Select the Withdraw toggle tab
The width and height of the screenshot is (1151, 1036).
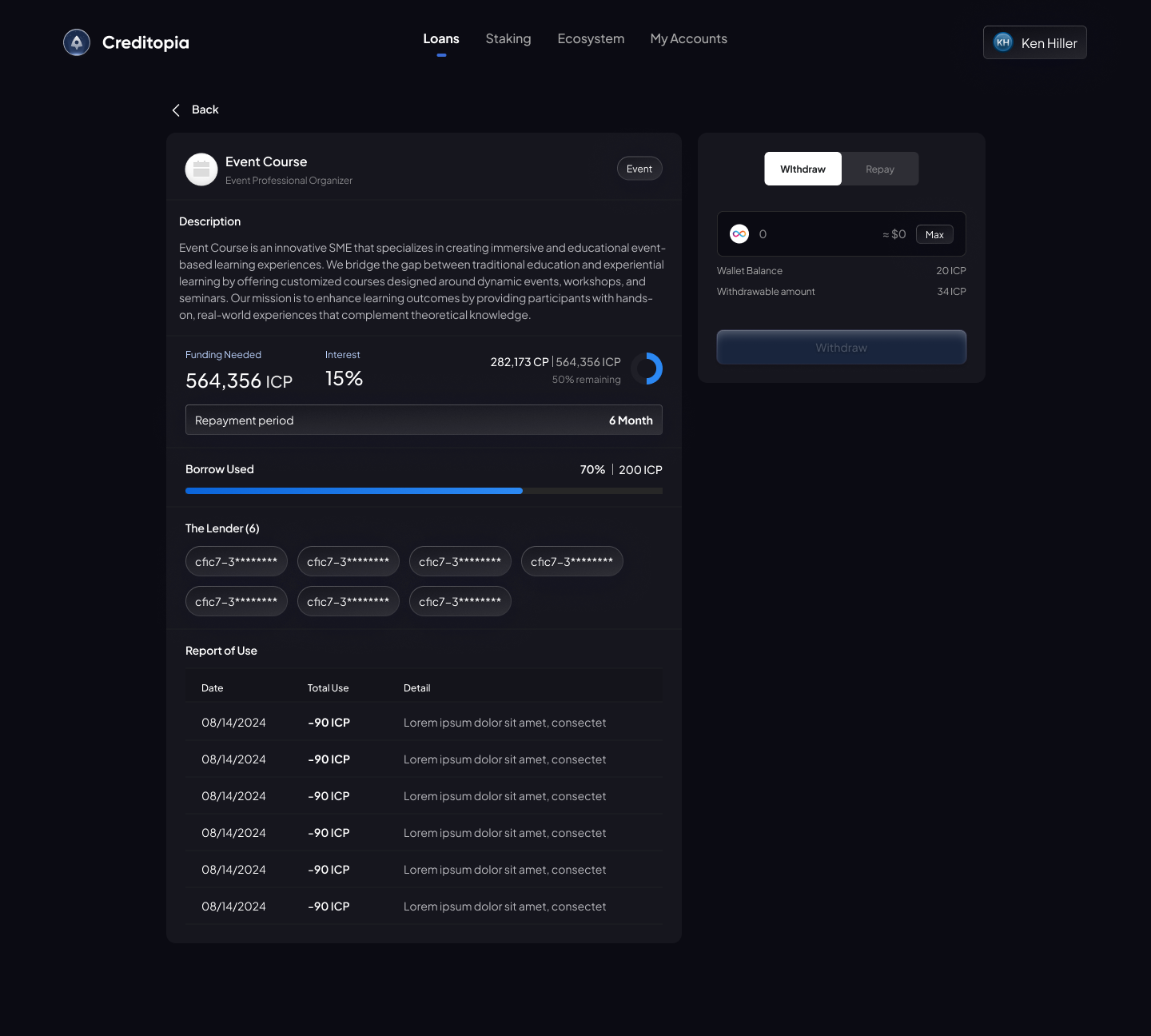point(803,169)
